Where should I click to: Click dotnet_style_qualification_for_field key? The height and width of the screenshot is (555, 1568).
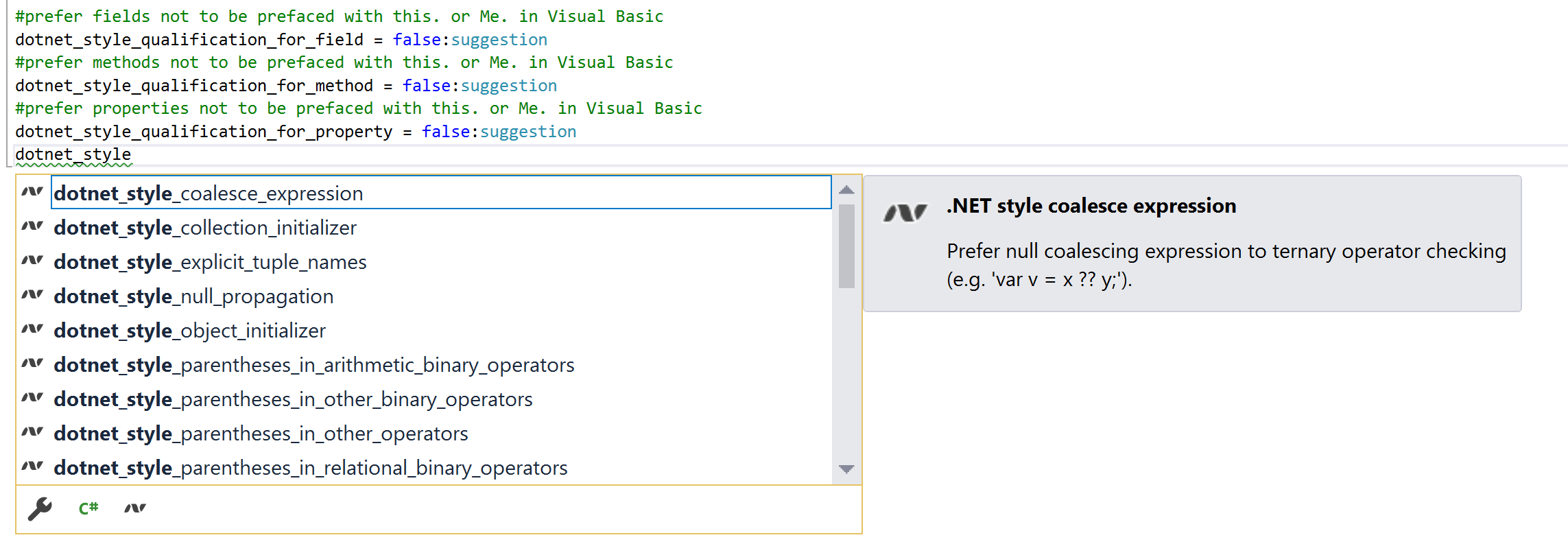189,40
